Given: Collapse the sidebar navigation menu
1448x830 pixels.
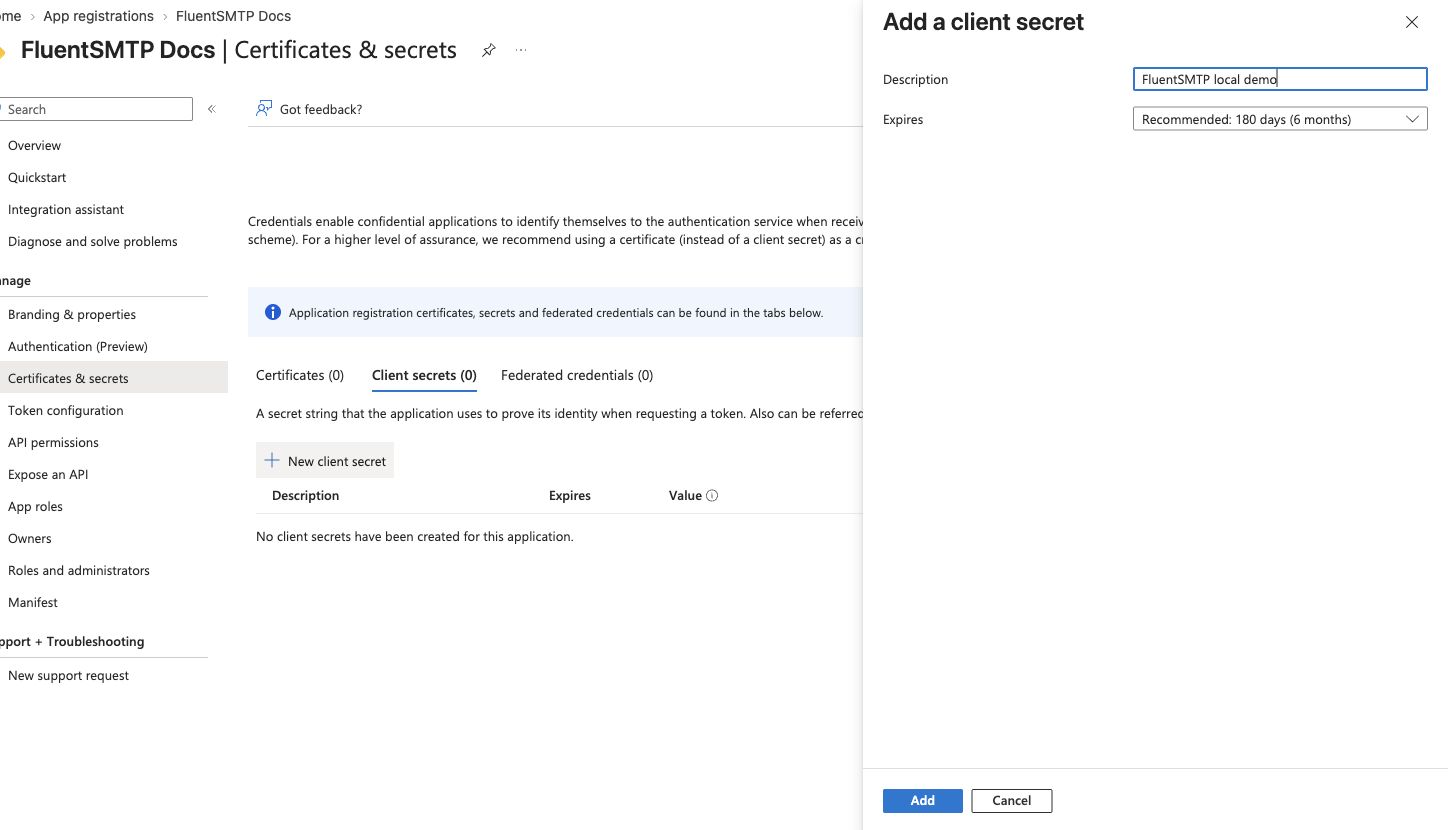Looking at the screenshot, I should pos(211,109).
